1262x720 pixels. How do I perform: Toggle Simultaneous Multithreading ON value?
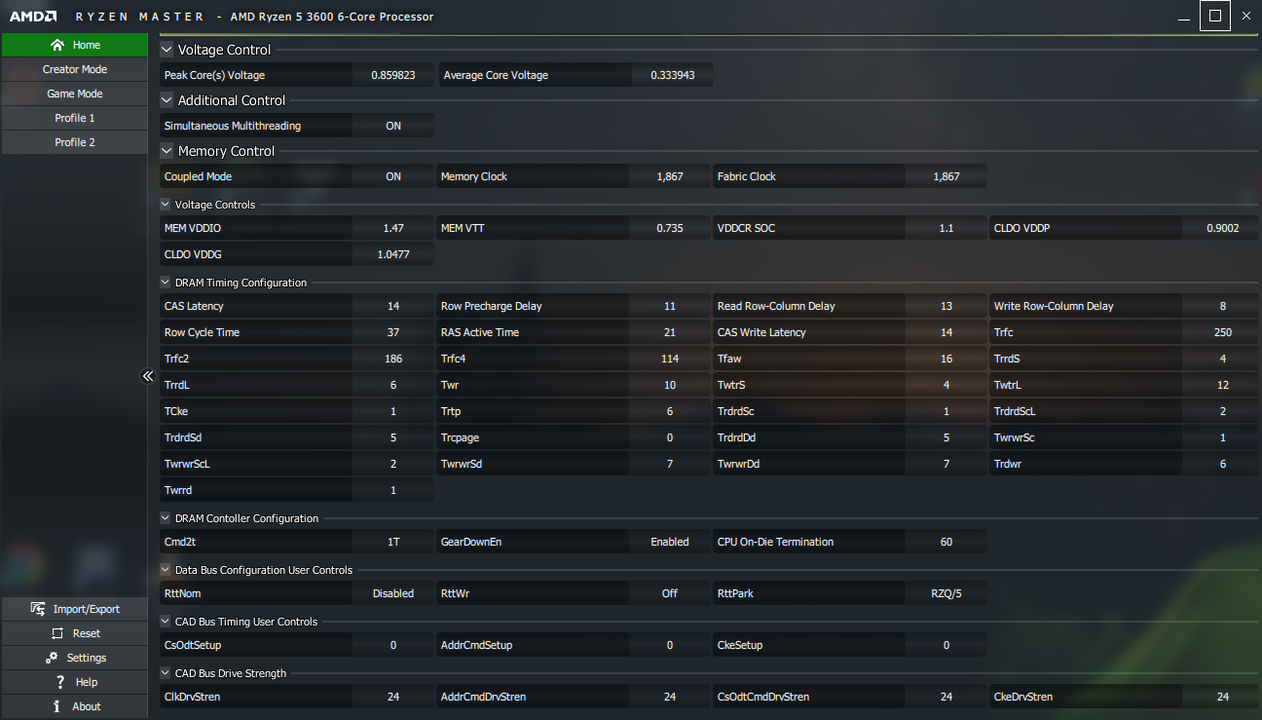click(393, 126)
